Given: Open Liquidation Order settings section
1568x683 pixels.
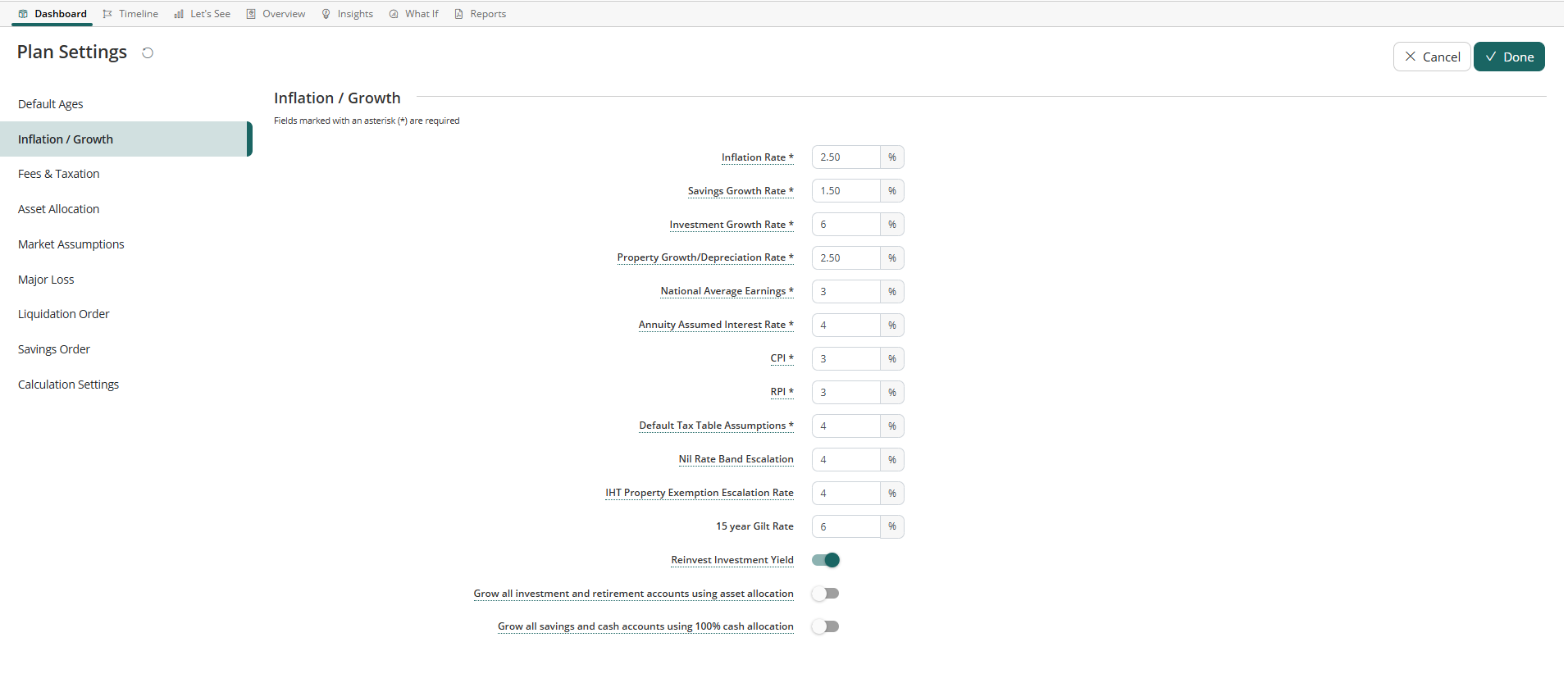Looking at the screenshot, I should pyautogui.click(x=64, y=314).
